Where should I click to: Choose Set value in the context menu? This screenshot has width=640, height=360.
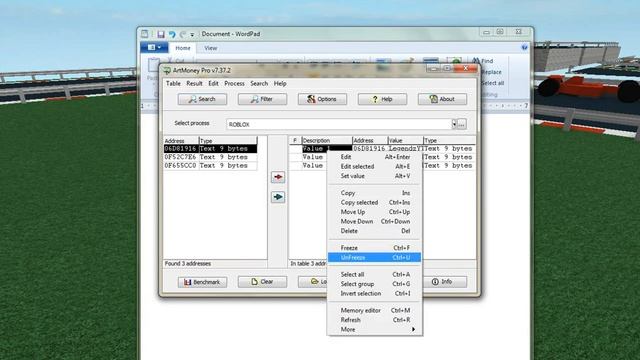(374, 176)
